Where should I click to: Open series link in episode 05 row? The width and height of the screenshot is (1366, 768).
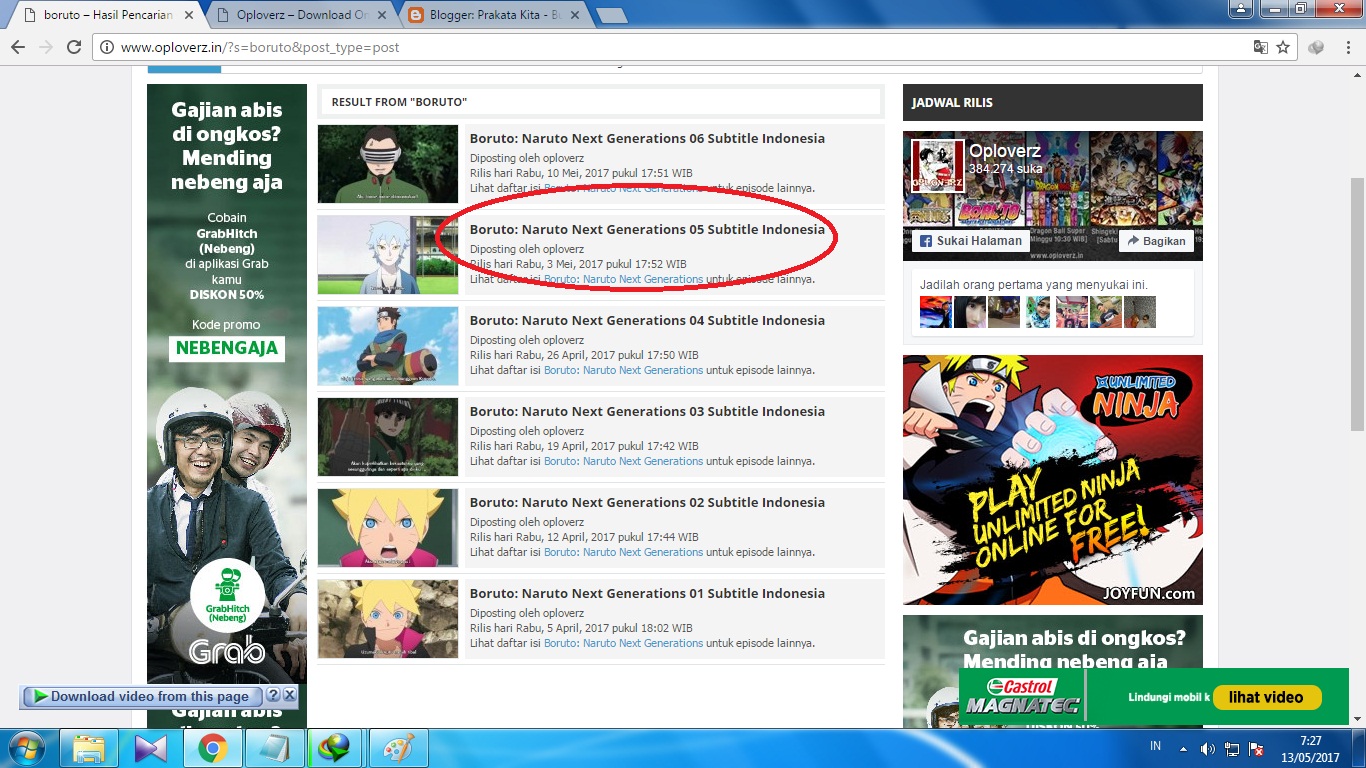coord(623,279)
